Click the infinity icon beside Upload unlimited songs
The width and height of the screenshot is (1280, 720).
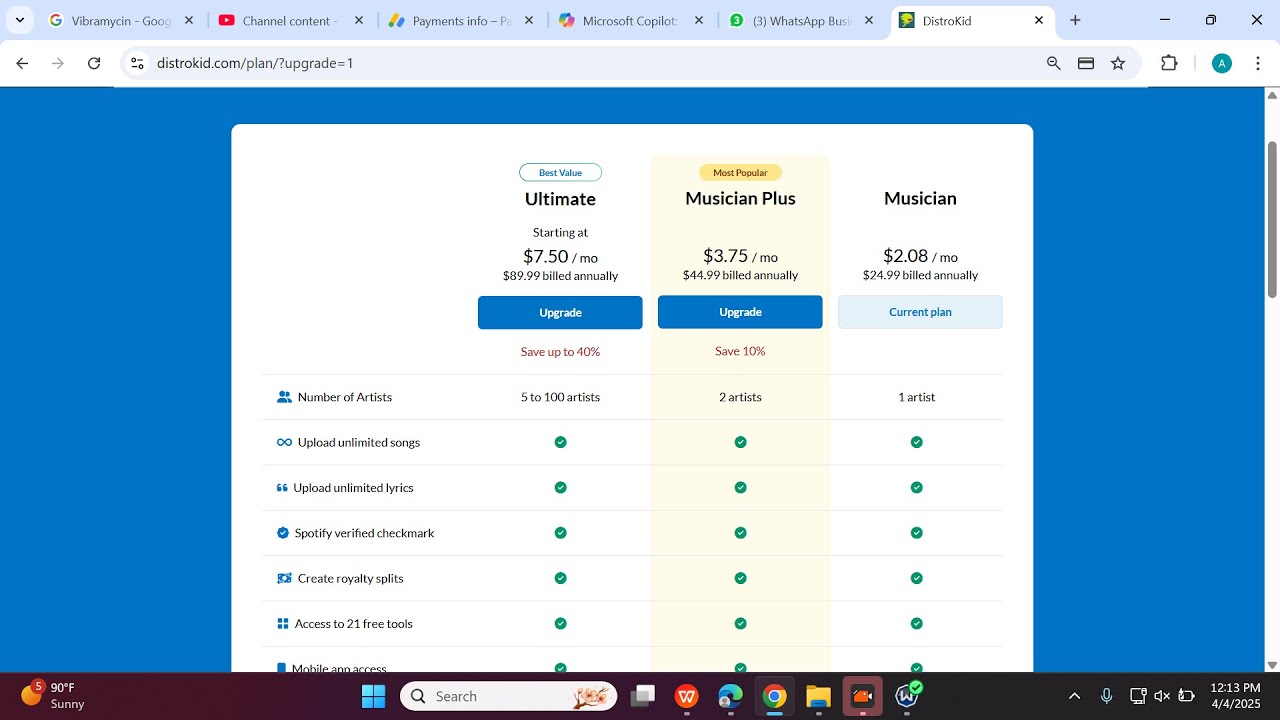click(284, 442)
